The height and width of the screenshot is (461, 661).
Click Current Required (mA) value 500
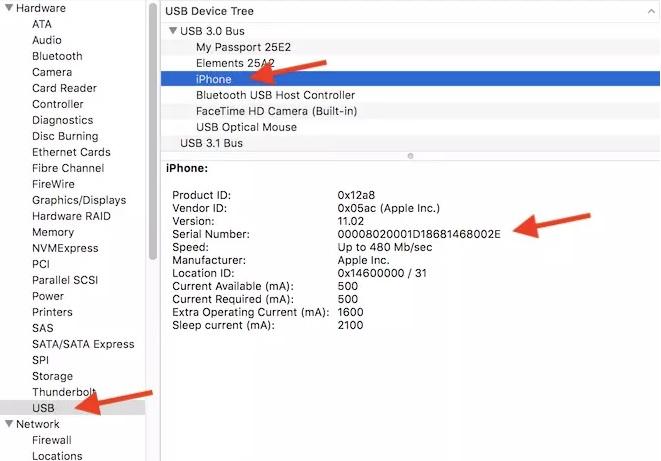point(347,300)
